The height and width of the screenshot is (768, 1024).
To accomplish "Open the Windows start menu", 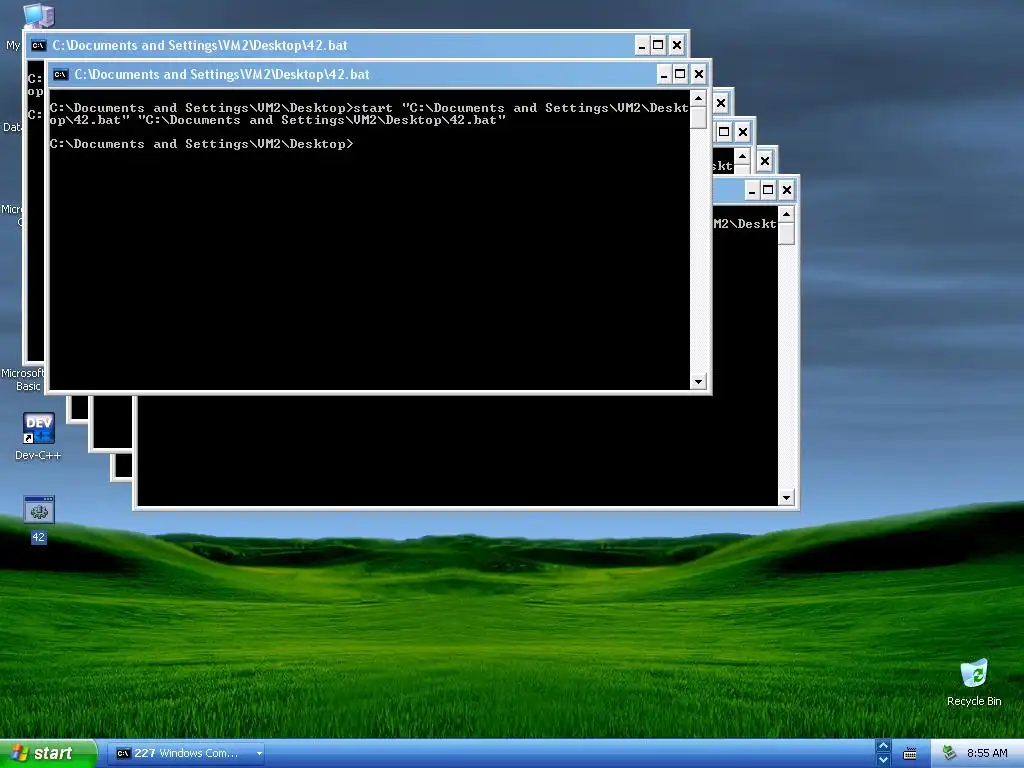I will pyautogui.click(x=49, y=754).
